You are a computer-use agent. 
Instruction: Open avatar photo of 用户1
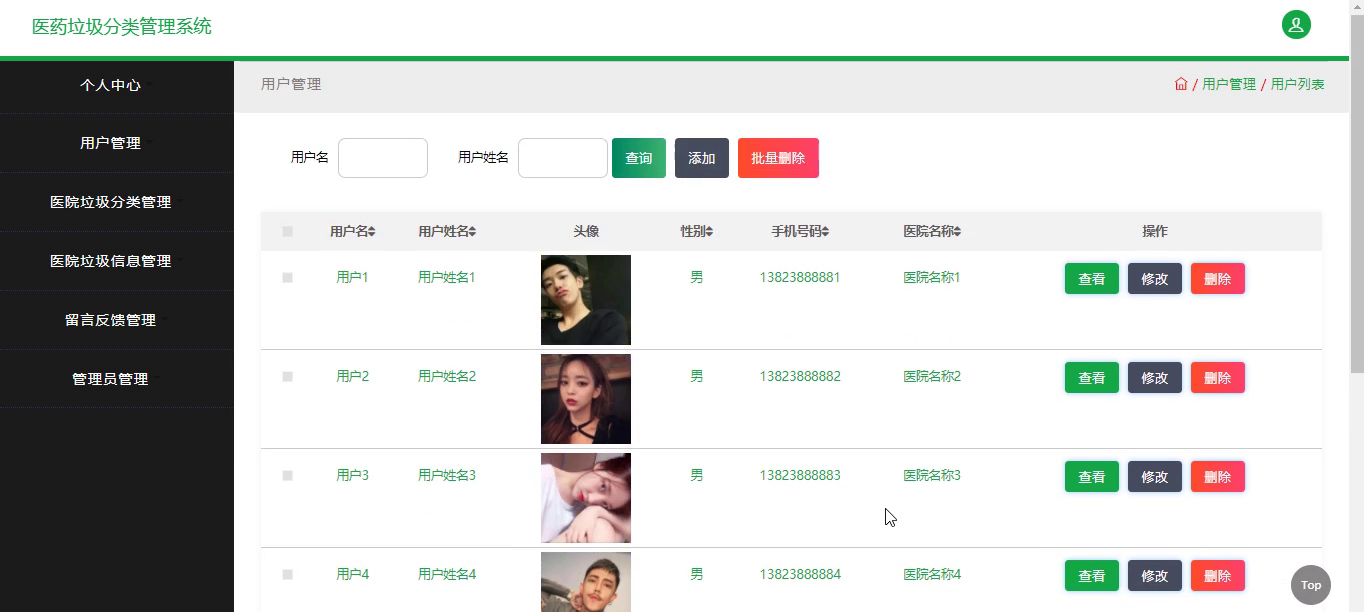[586, 300]
